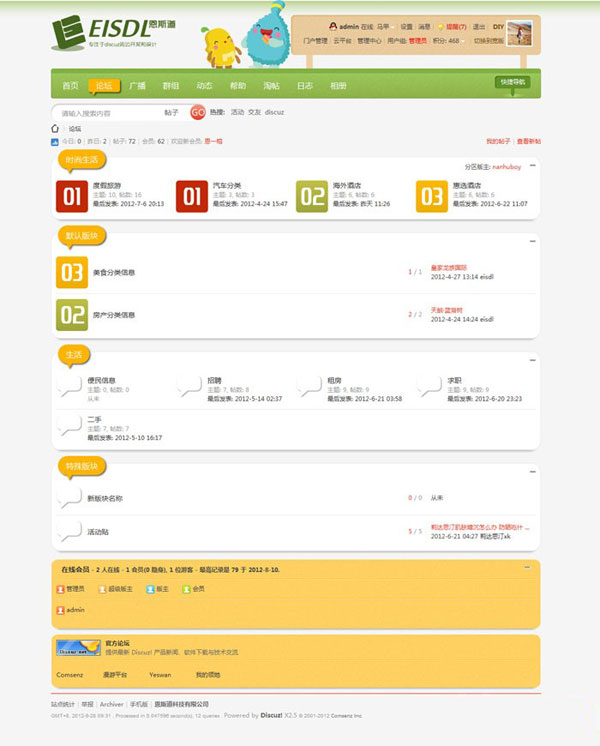Open the 惠选酒店 forum via its yellow 03 icon
The image size is (600, 746).
(x=432, y=196)
